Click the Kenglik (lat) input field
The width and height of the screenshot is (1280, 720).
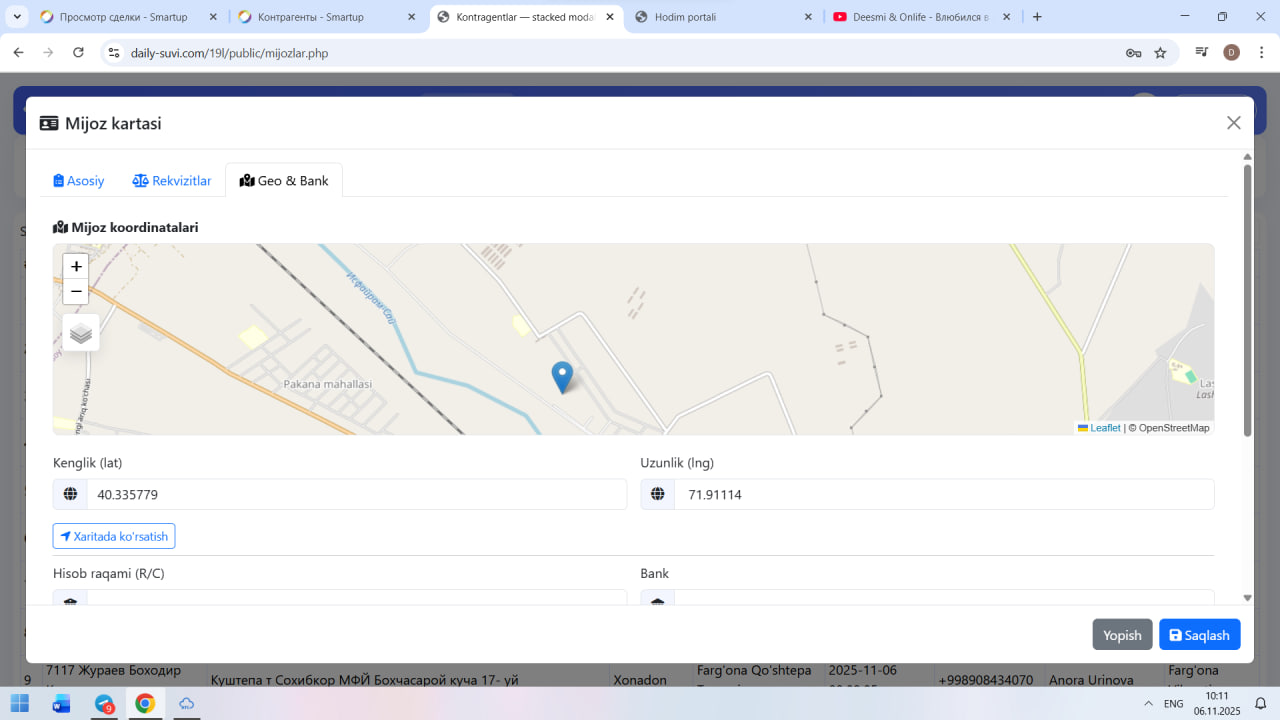point(357,494)
